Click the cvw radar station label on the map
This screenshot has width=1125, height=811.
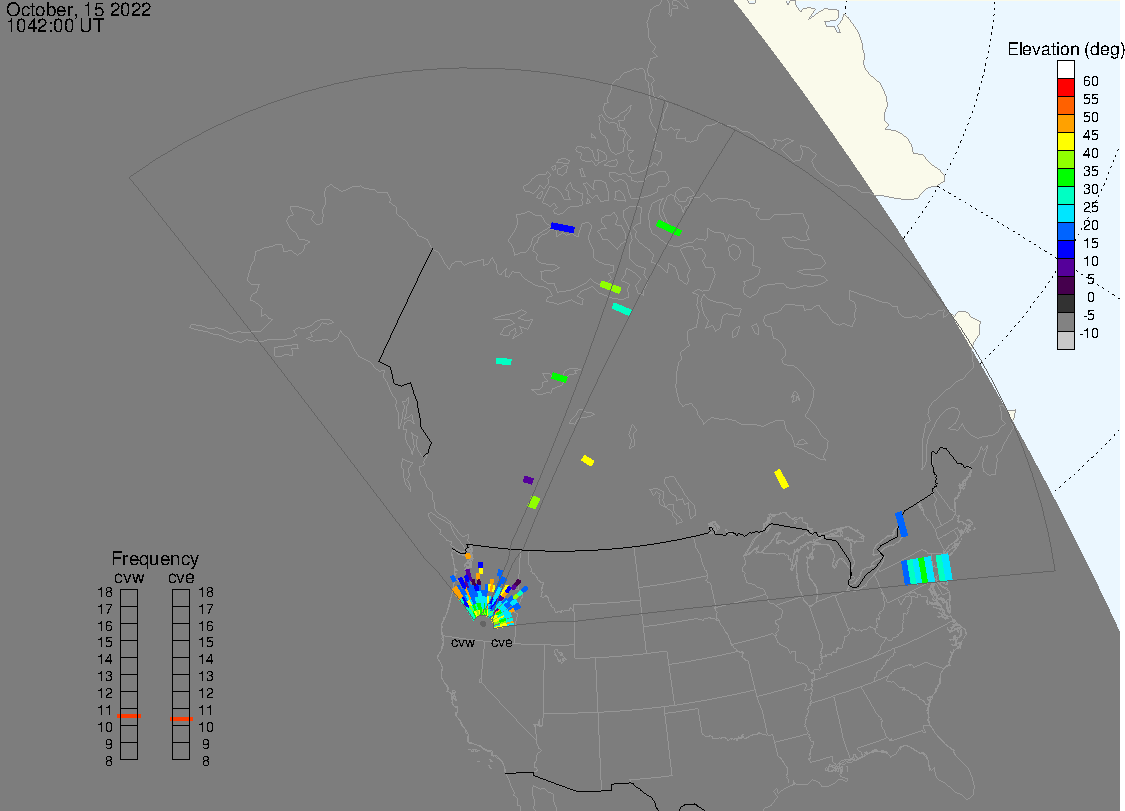[462, 642]
